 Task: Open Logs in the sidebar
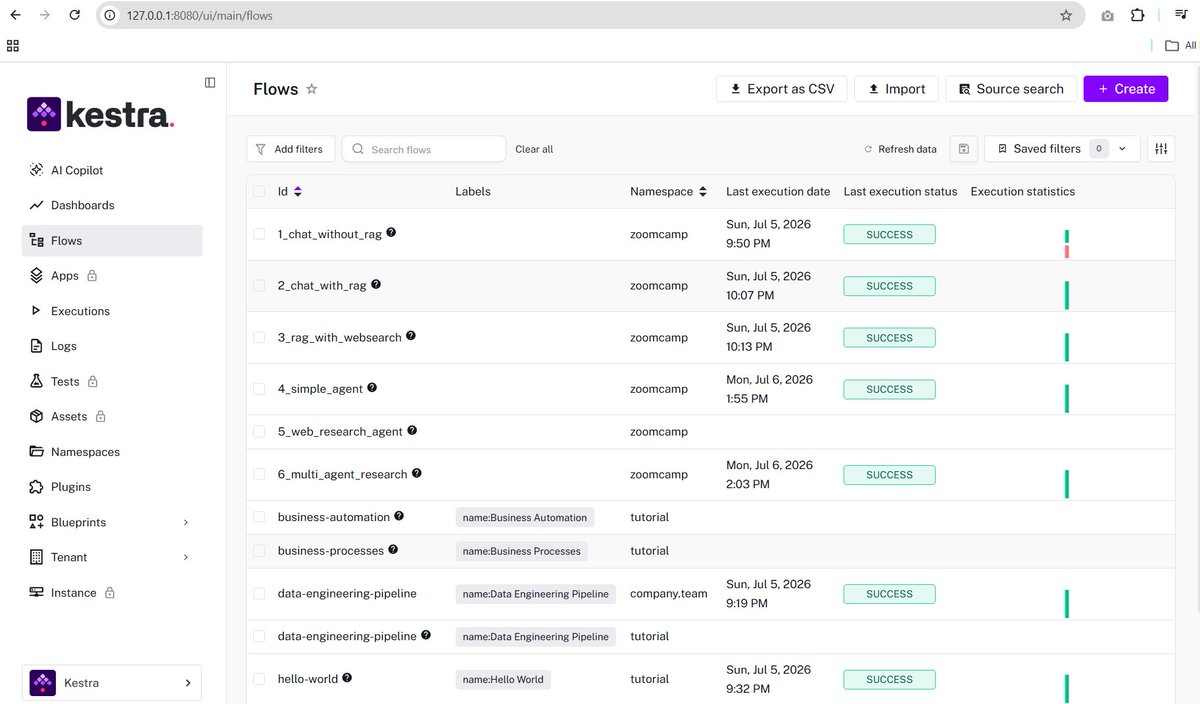point(112,346)
